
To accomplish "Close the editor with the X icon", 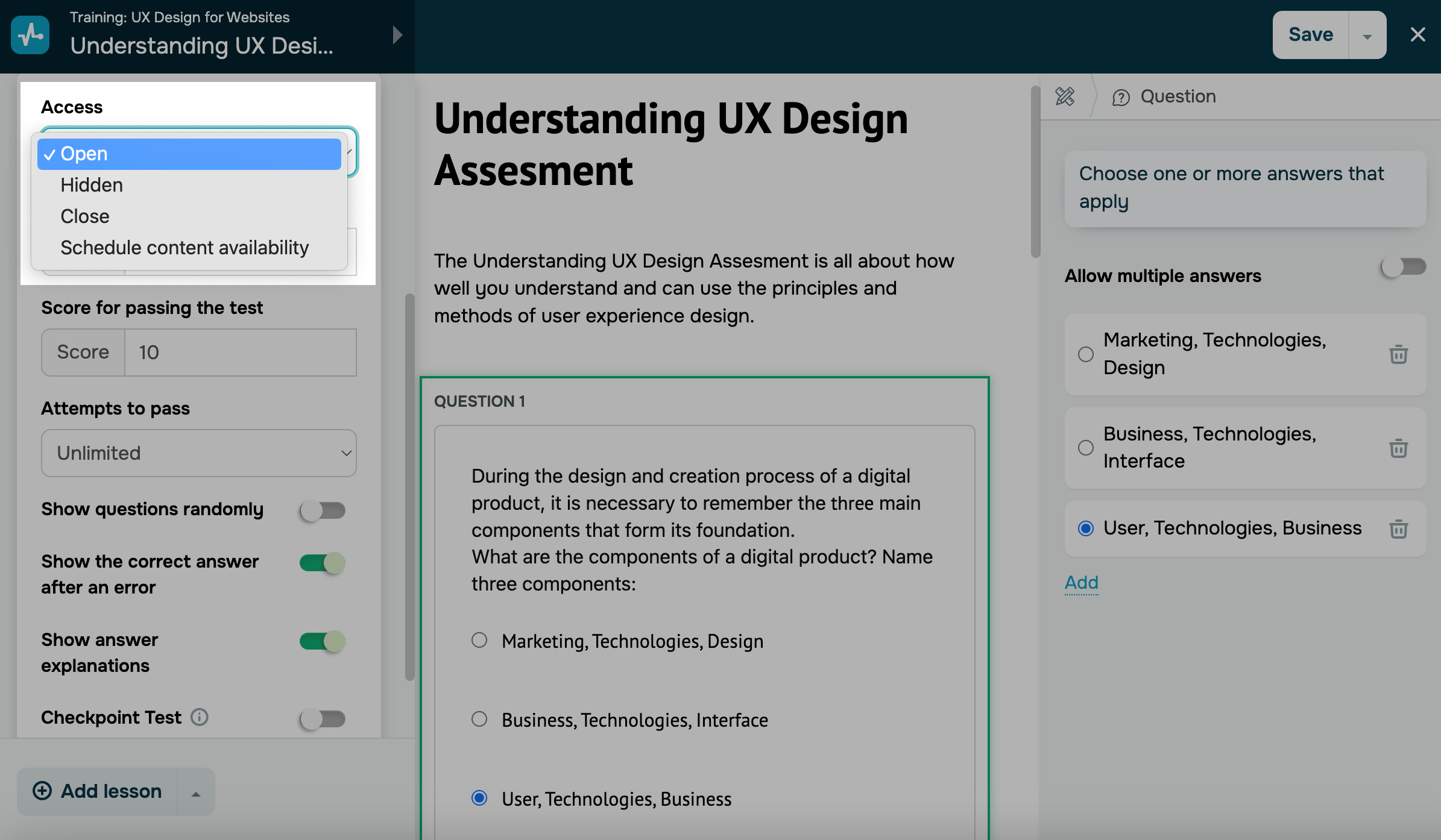I will click(x=1418, y=35).
